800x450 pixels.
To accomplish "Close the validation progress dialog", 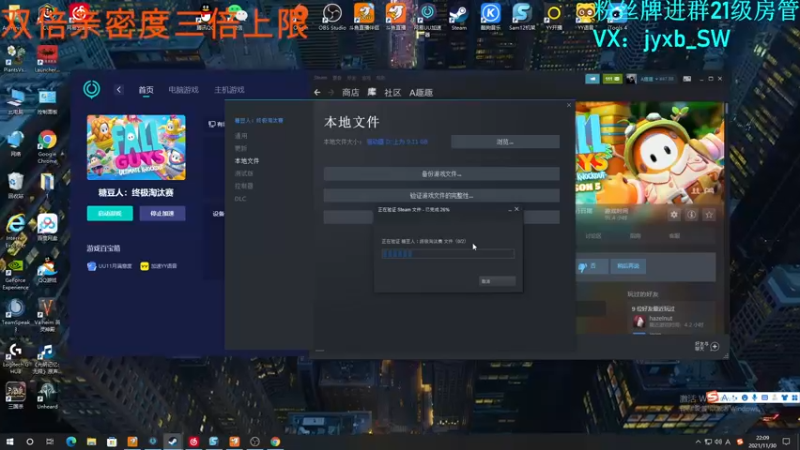I will point(517,209).
